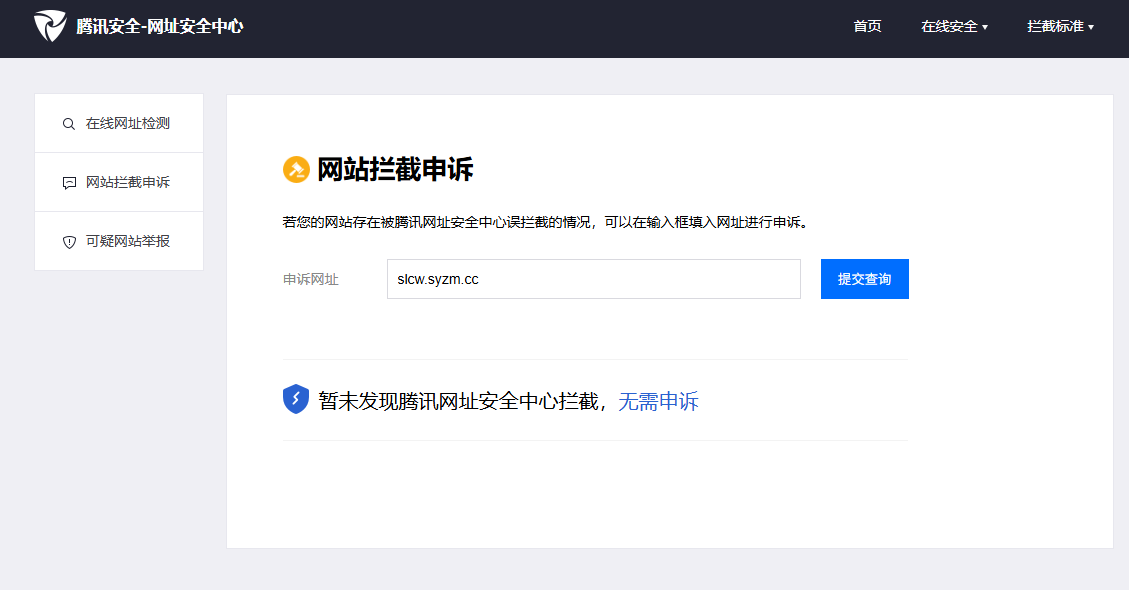Select 在线网址检测 in the sidebar
1129x590 pixels.
coord(119,123)
